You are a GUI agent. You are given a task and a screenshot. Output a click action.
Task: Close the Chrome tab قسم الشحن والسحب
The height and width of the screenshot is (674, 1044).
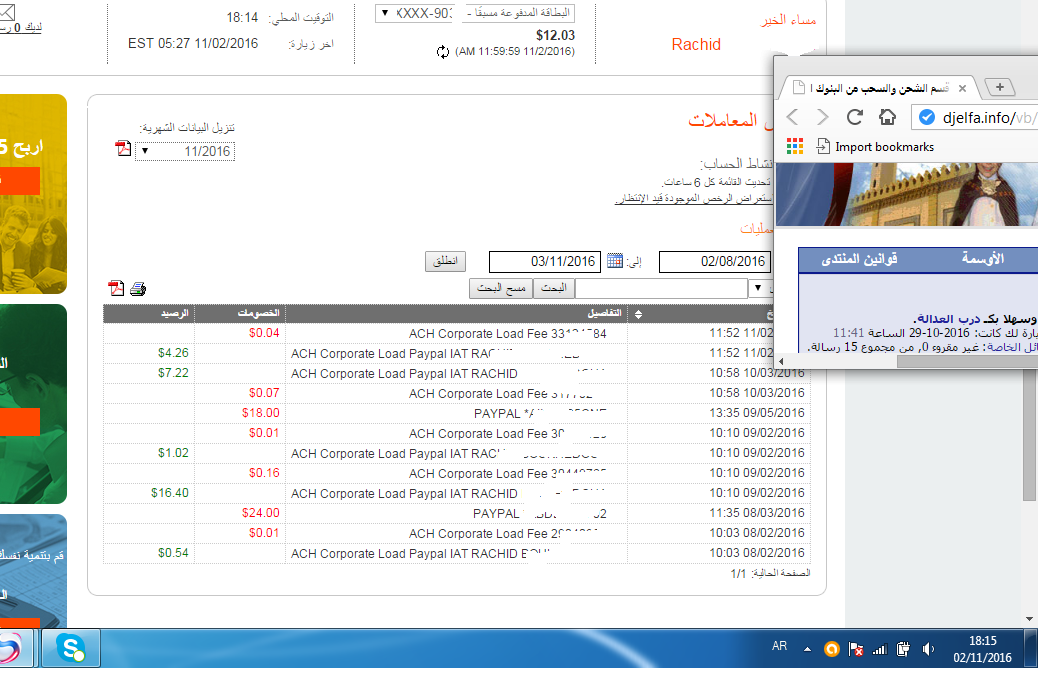click(x=962, y=88)
